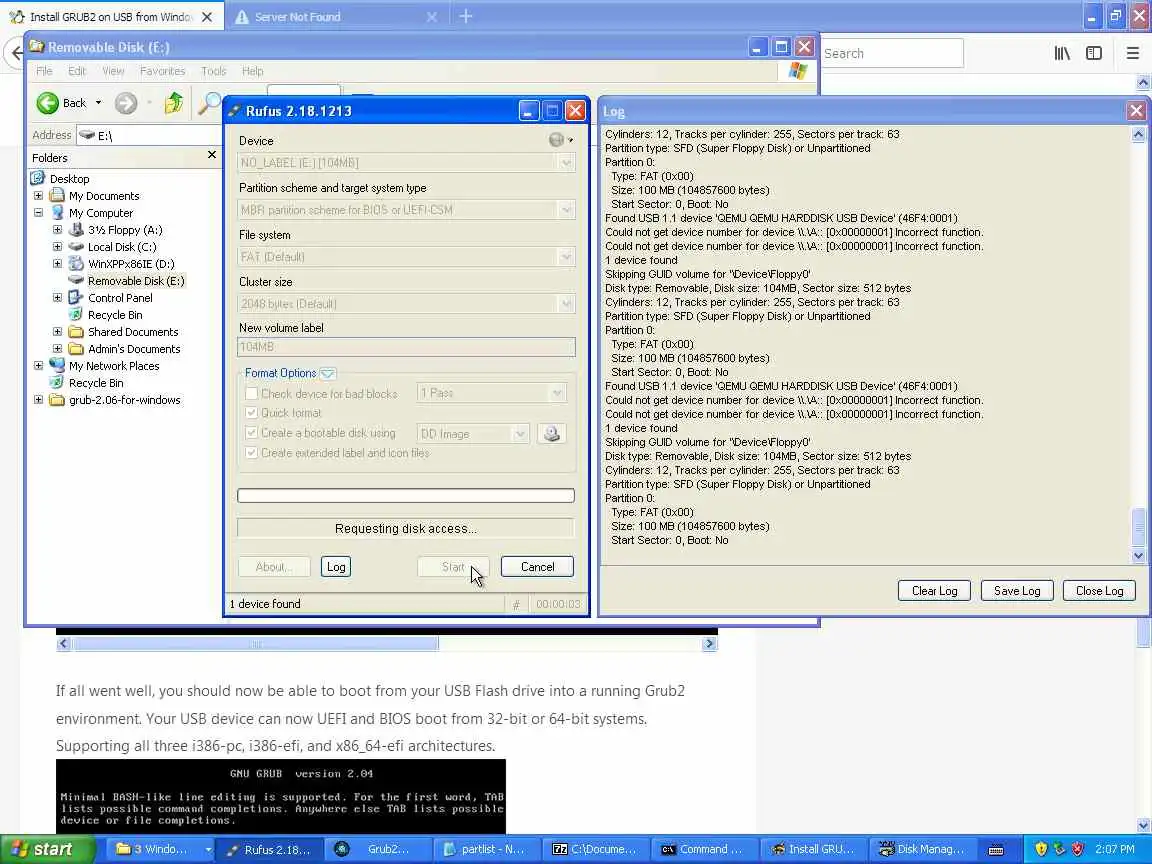Close the Install GRUB2 on USB tab
Image resolution: width=1152 pixels, height=864 pixels.
click(x=207, y=16)
